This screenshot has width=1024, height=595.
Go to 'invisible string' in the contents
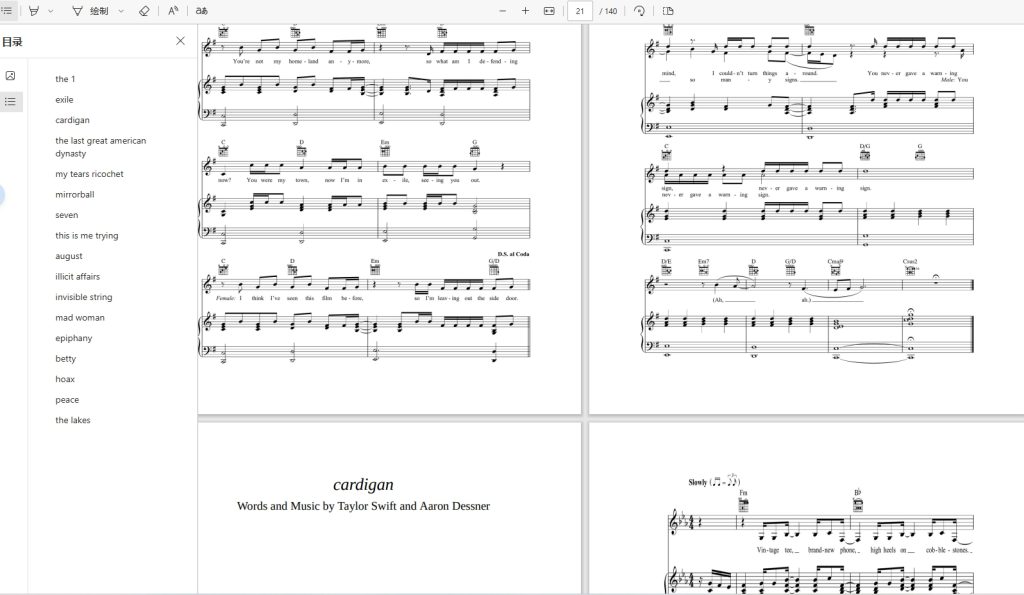[84, 297]
